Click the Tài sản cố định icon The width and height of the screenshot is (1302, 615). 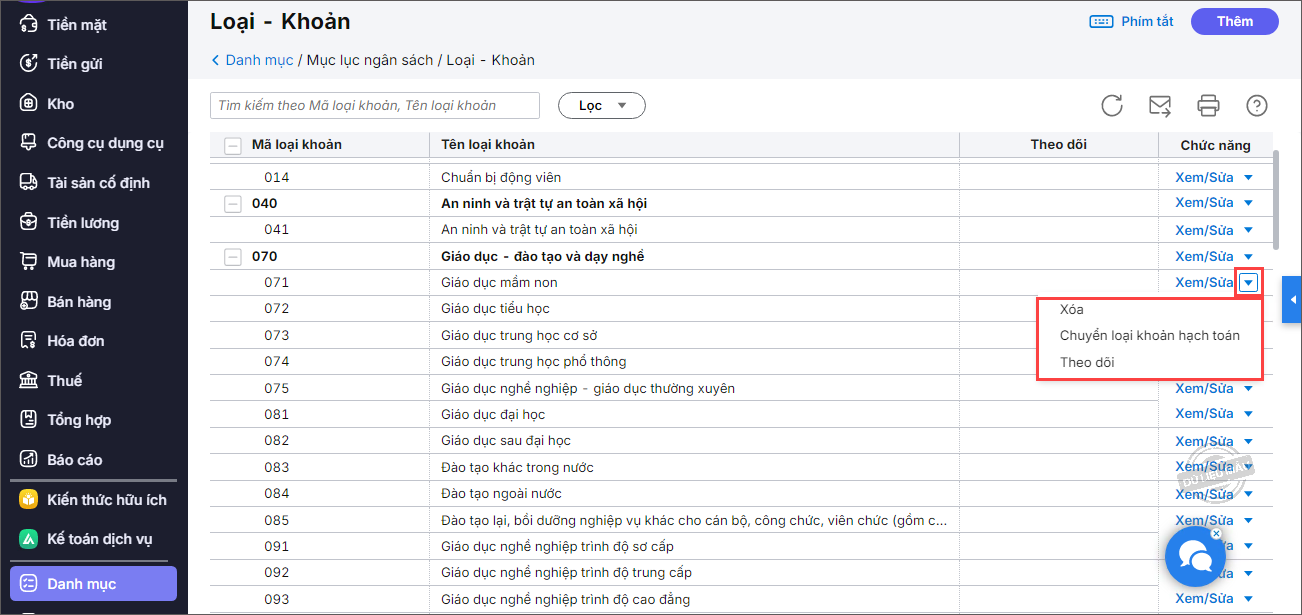tap(30, 182)
